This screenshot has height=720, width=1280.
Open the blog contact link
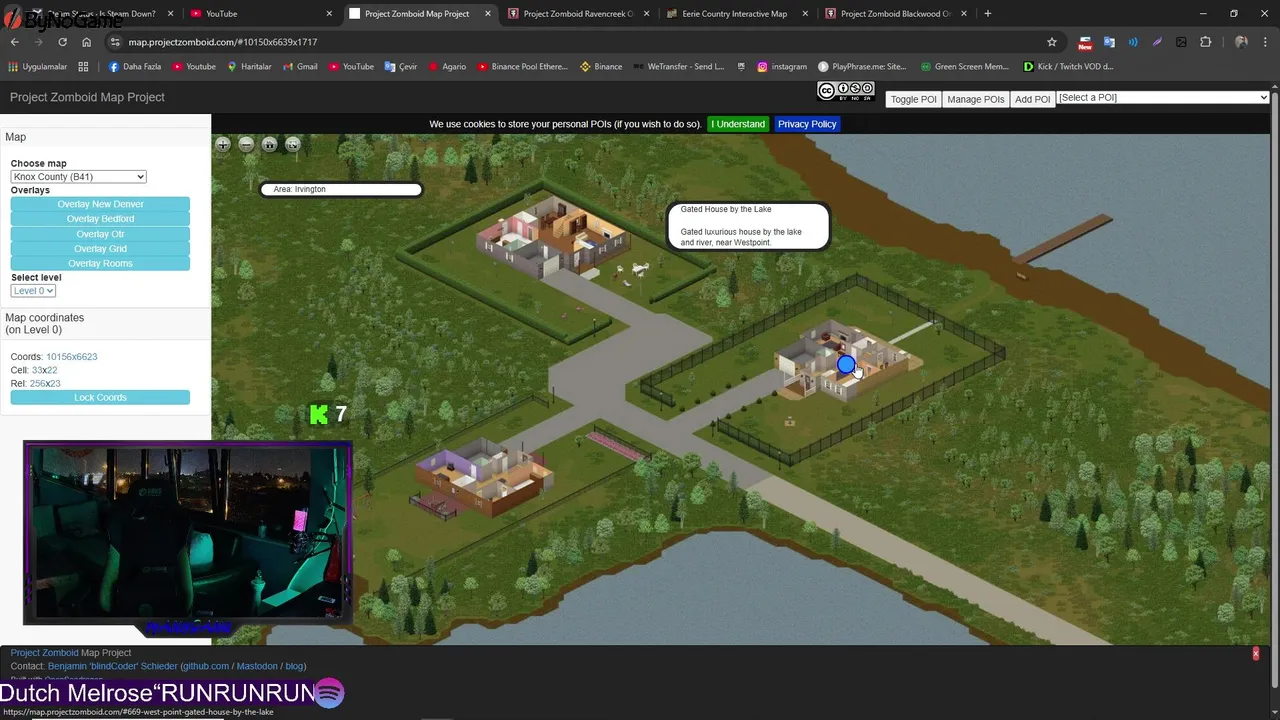pyautogui.click(x=293, y=666)
